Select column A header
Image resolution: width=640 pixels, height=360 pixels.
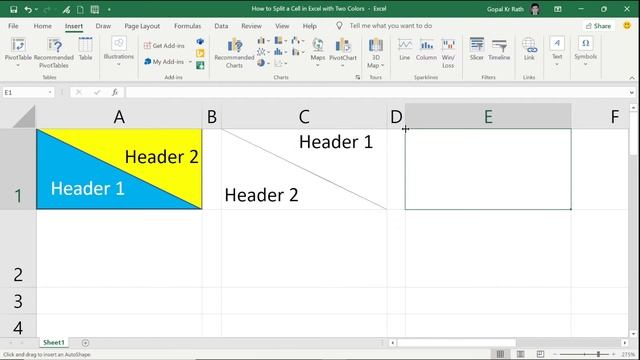pos(119,117)
